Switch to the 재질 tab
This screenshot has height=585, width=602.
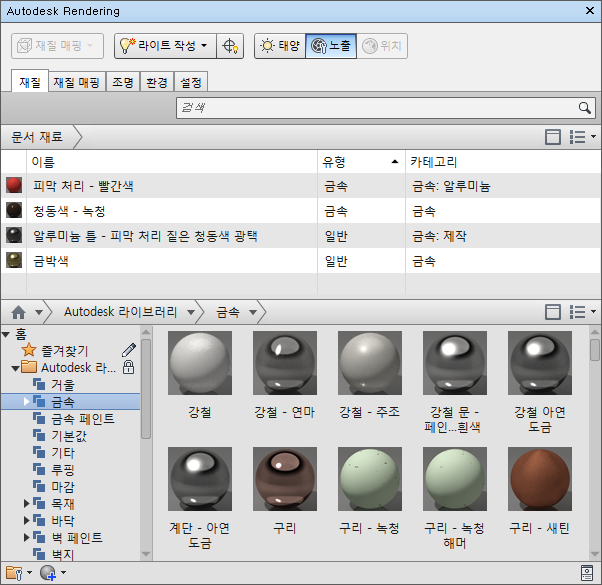click(30, 82)
